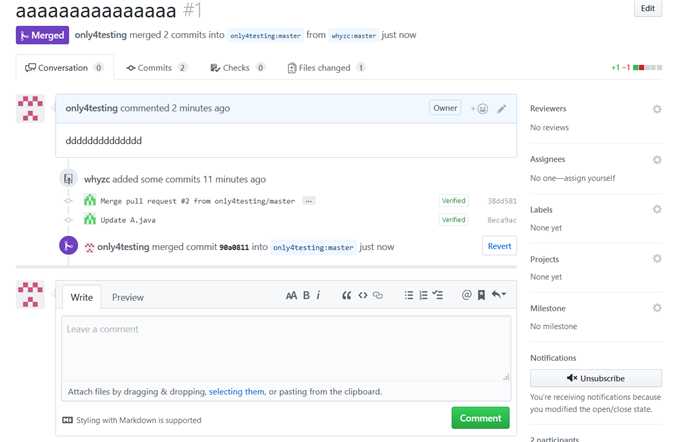Click in the Leave a comment field
Image resolution: width=698 pixels, height=442 pixels.
(286, 349)
